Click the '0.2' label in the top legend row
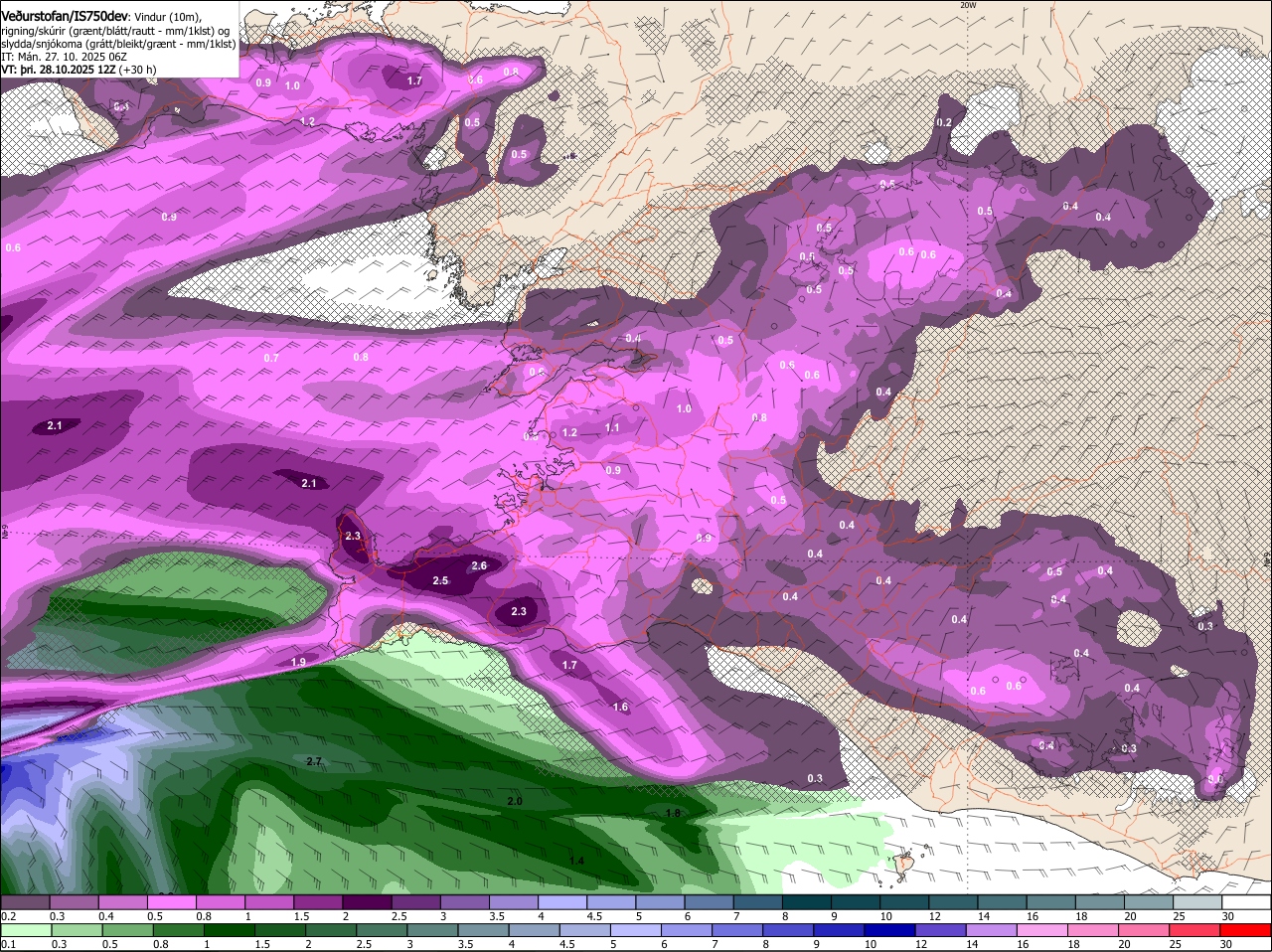The height and width of the screenshot is (952, 1272). click(8, 916)
